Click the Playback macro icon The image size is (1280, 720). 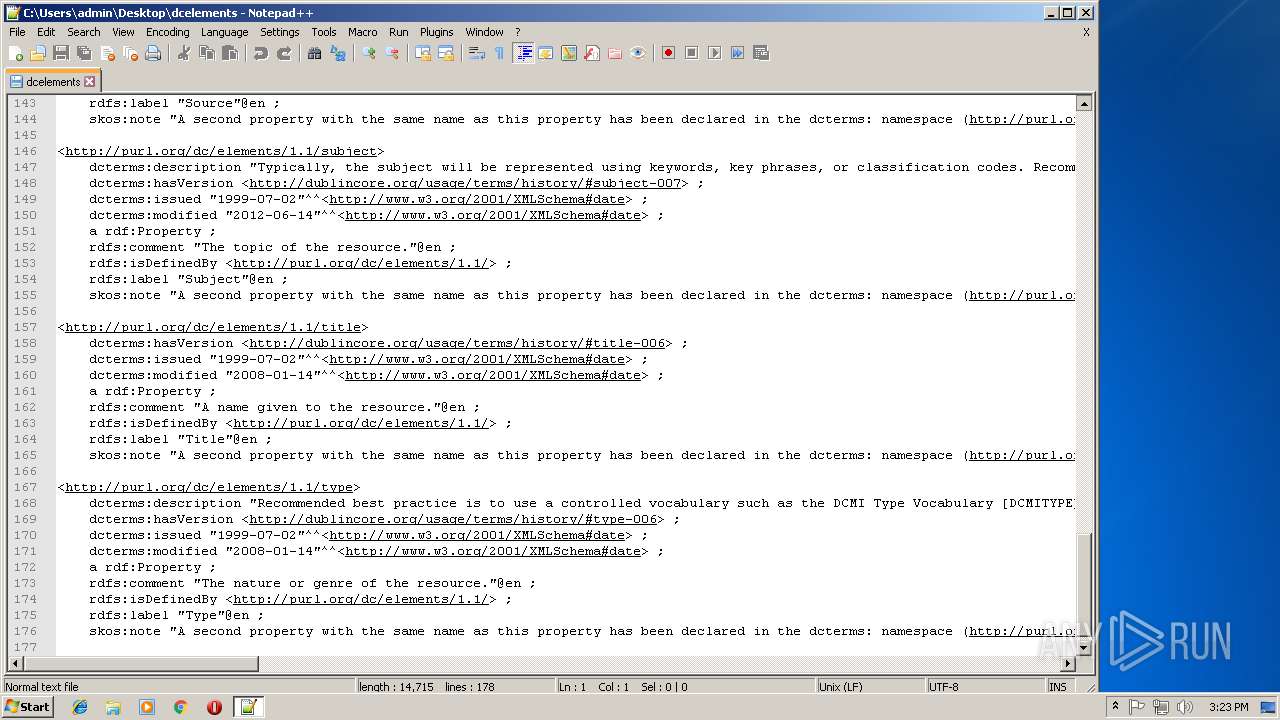(714, 53)
